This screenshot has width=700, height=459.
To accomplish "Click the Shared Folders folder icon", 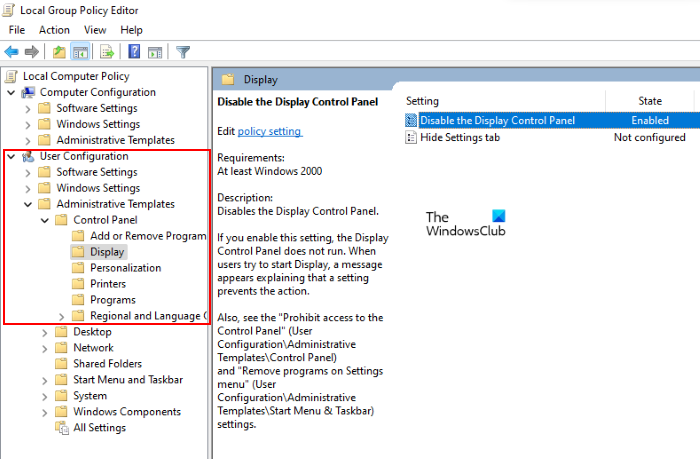I will (61, 363).
